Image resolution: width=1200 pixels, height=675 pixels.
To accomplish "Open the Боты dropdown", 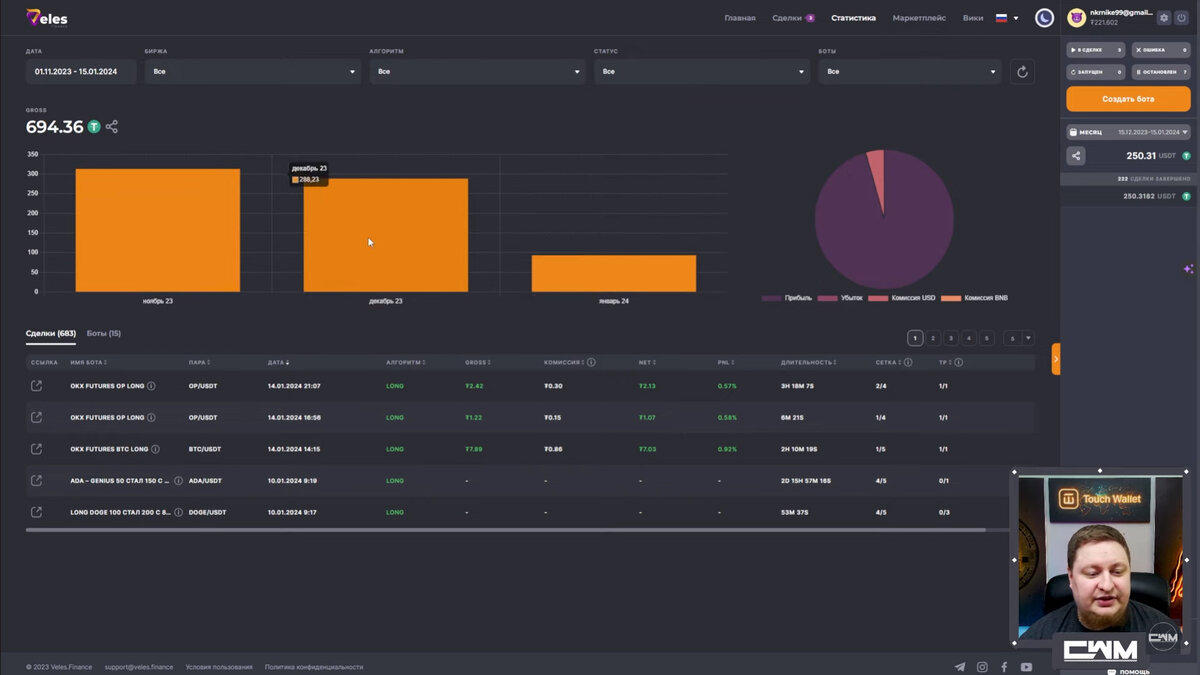I will coord(910,71).
